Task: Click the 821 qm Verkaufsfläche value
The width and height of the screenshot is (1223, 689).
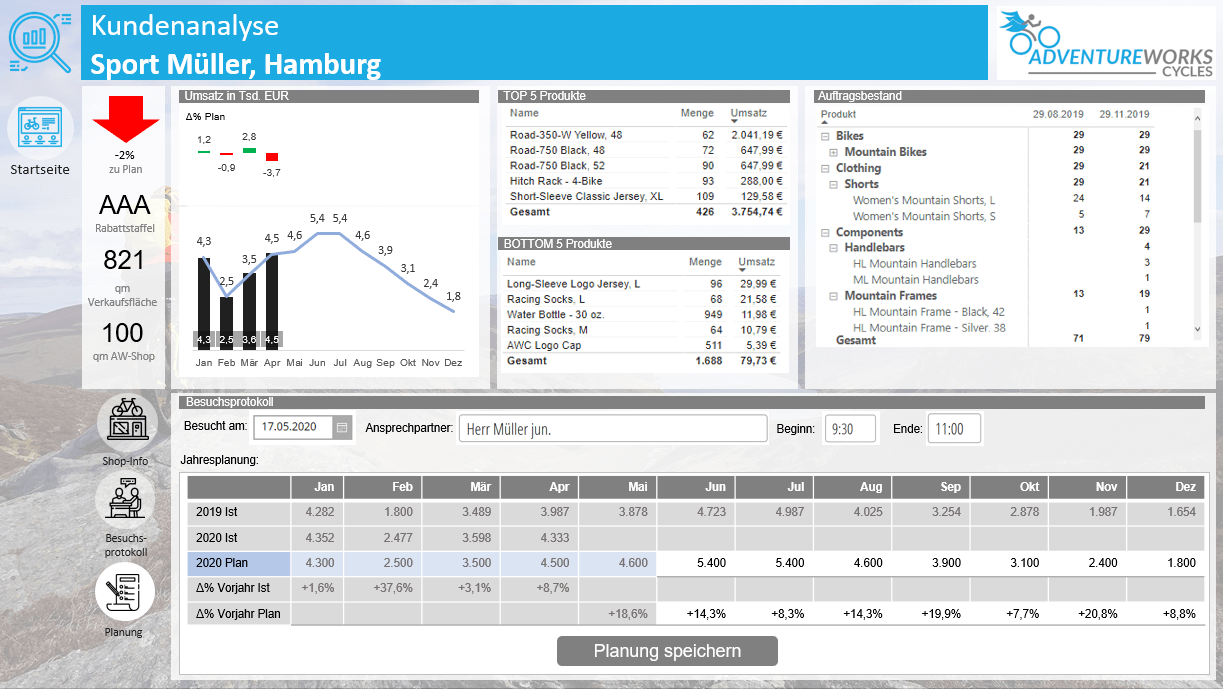Action: tap(126, 260)
